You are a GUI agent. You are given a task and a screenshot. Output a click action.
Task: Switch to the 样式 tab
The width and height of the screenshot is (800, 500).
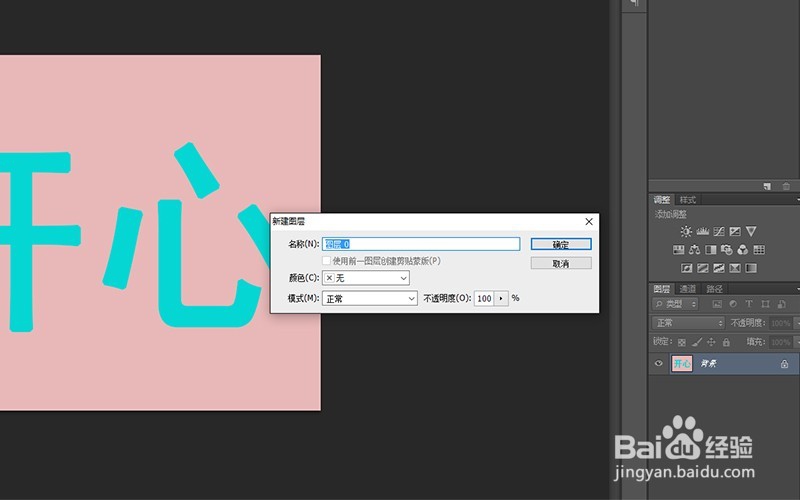click(688, 199)
